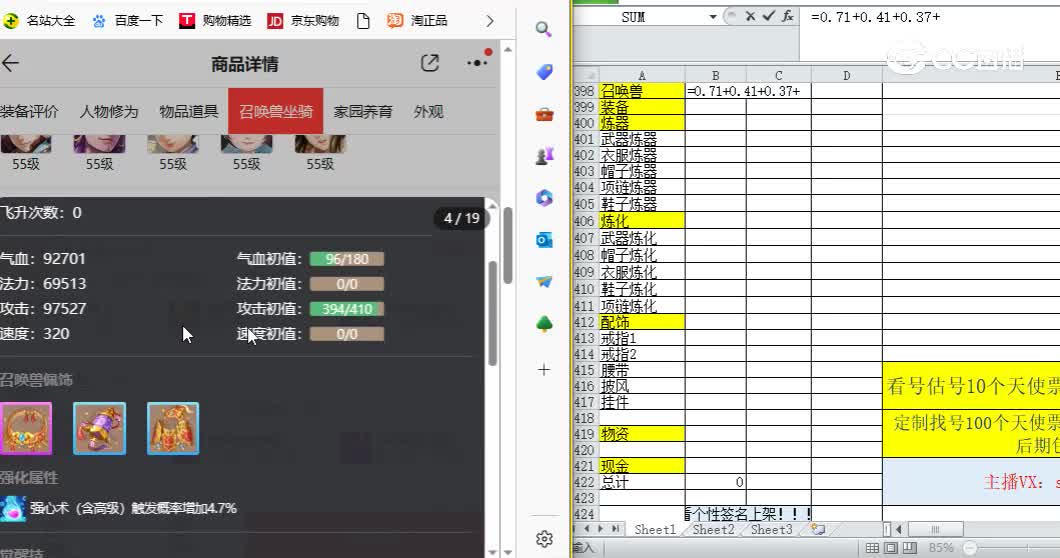The image size is (1060, 558).
Task: Switch to the 装备评价 tab
Action: tap(28, 112)
